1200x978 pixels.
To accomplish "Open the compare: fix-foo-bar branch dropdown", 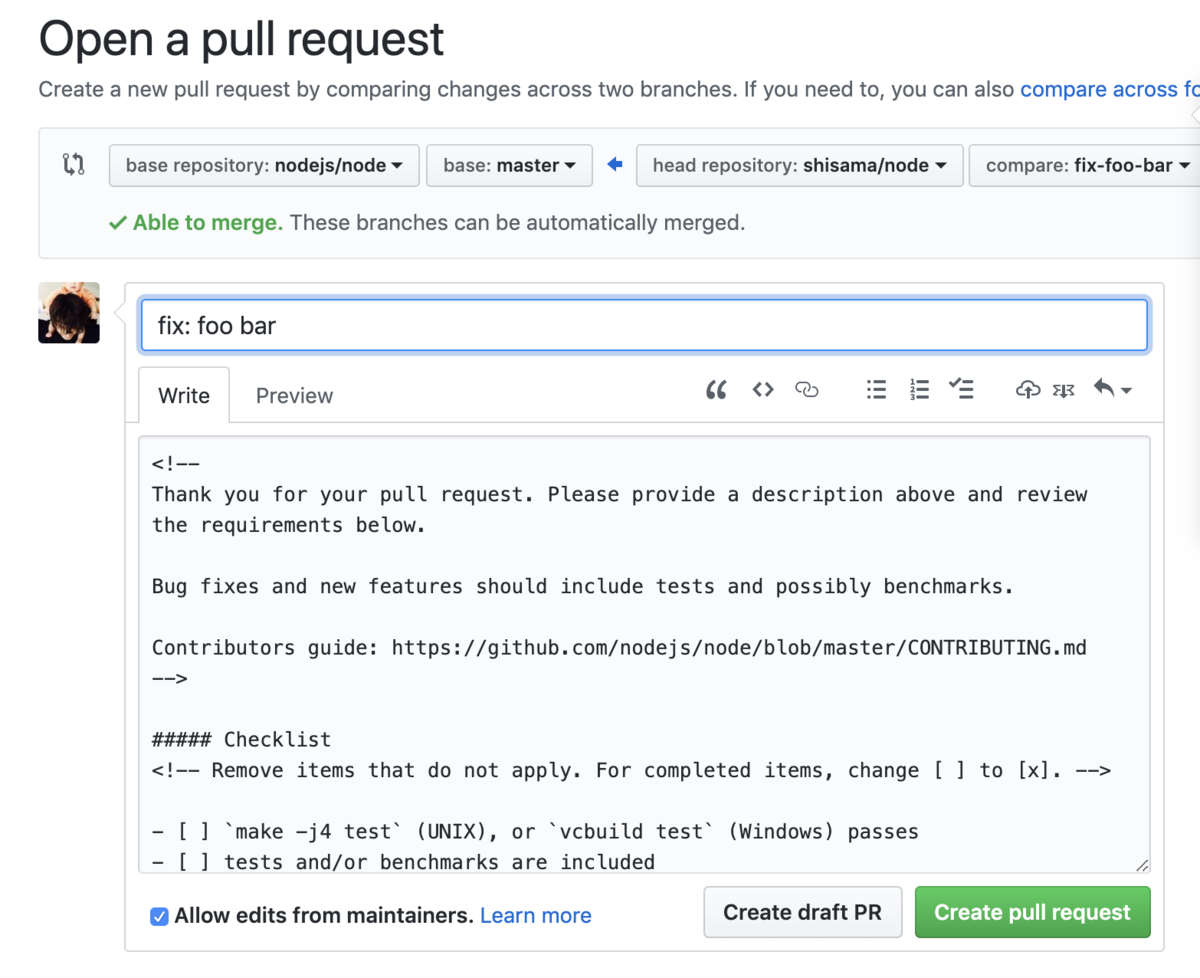I will [1087, 166].
